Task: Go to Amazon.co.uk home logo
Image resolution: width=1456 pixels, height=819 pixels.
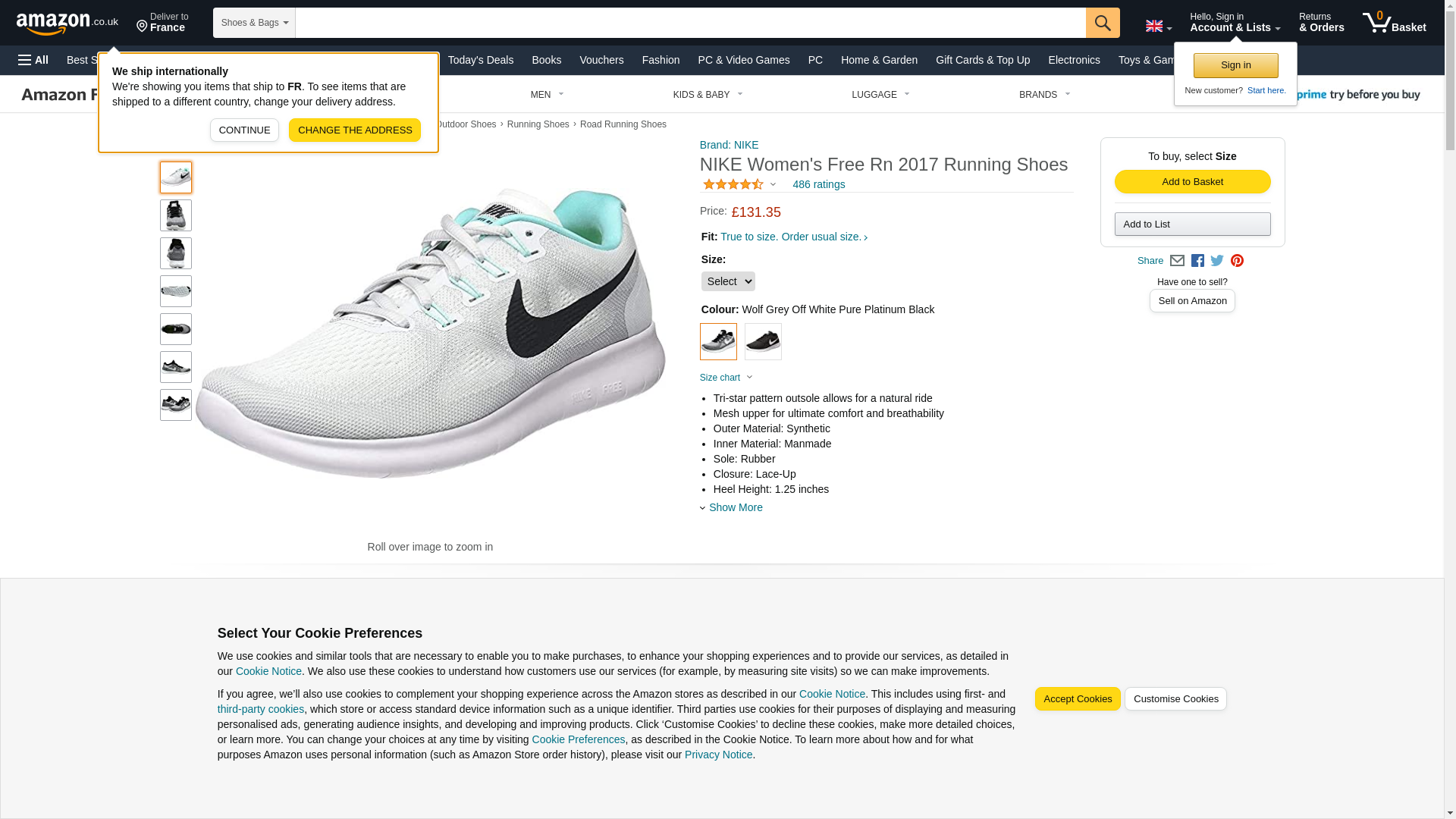Action: (67, 23)
